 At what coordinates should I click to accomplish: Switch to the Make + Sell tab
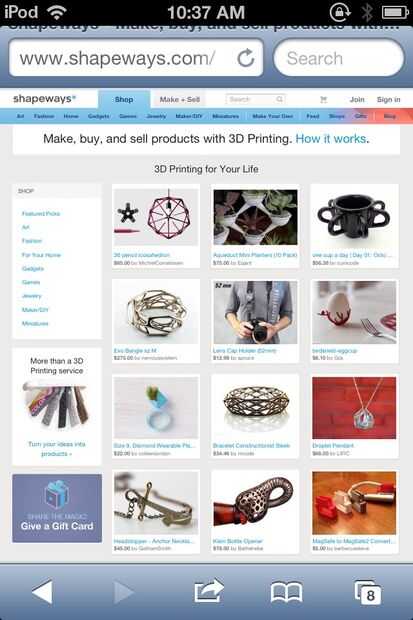[179, 99]
